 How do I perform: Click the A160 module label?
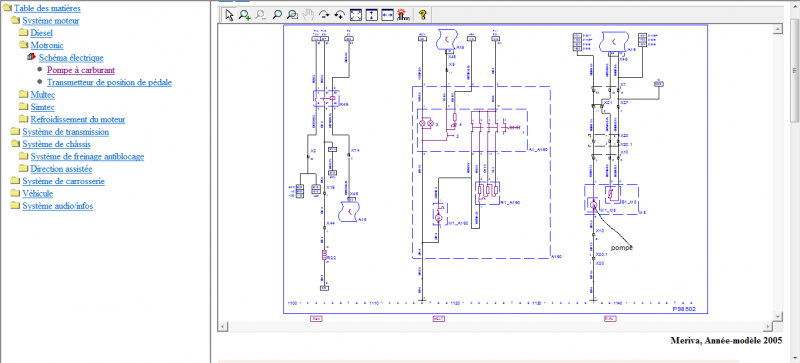tap(557, 256)
